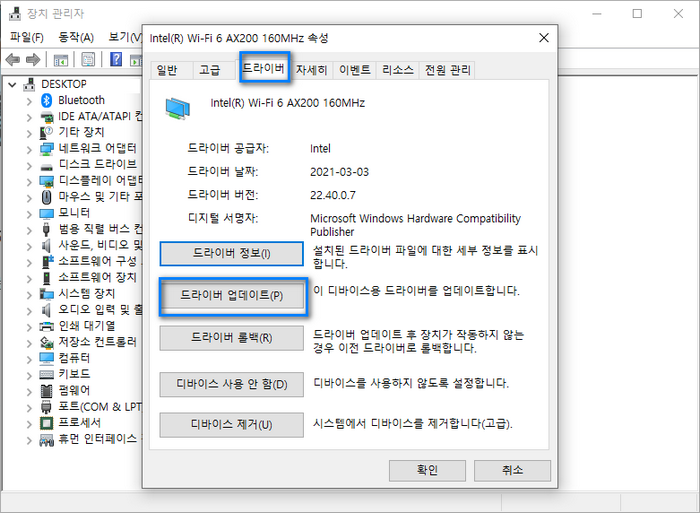This screenshot has height=513, width=700.
Task: Select the 기타 장치 category icon
Action: tap(46, 133)
